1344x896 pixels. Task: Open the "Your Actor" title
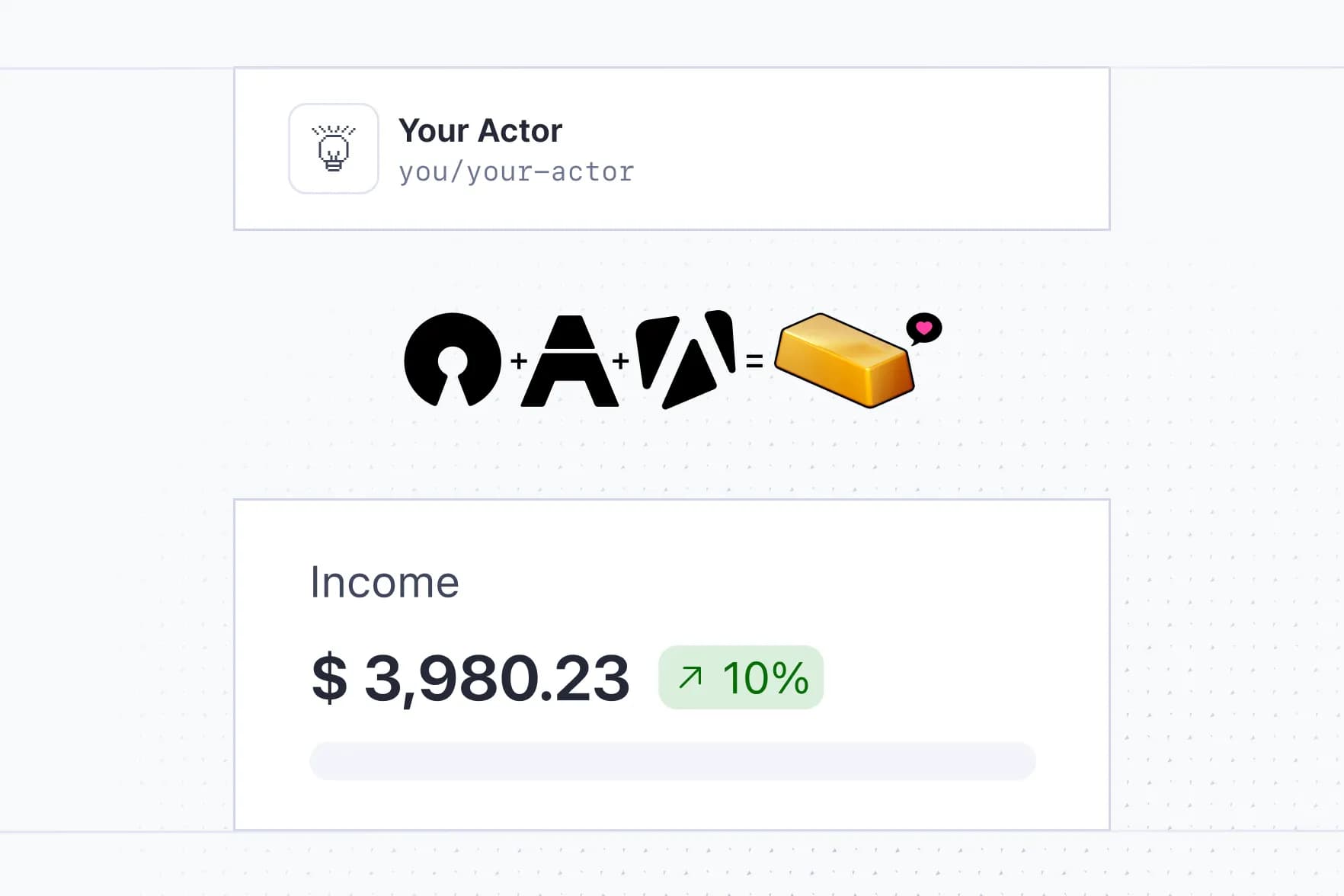(x=480, y=131)
